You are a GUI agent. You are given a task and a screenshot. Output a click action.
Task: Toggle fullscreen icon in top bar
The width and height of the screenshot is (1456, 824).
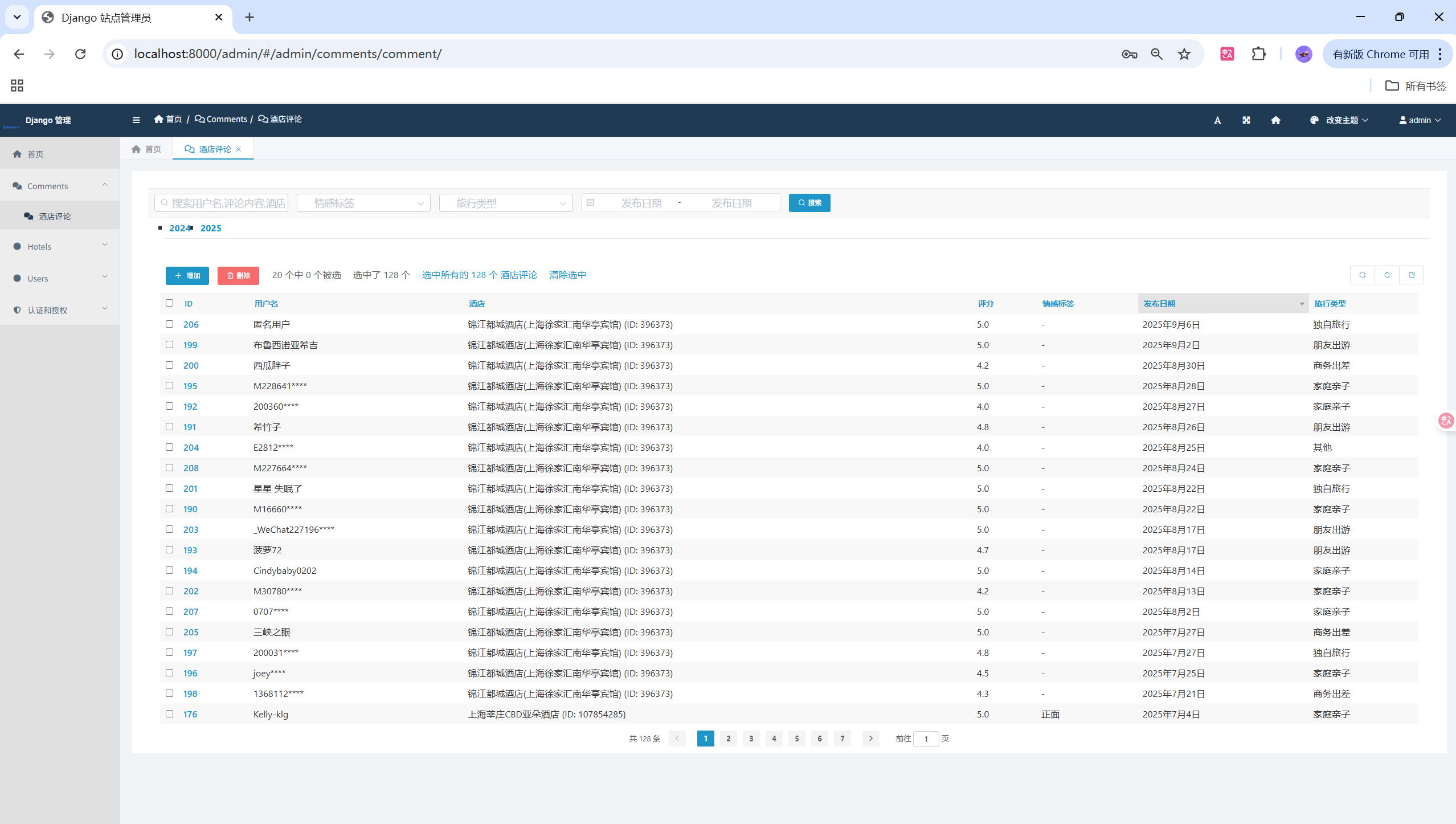click(x=1246, y=120)
